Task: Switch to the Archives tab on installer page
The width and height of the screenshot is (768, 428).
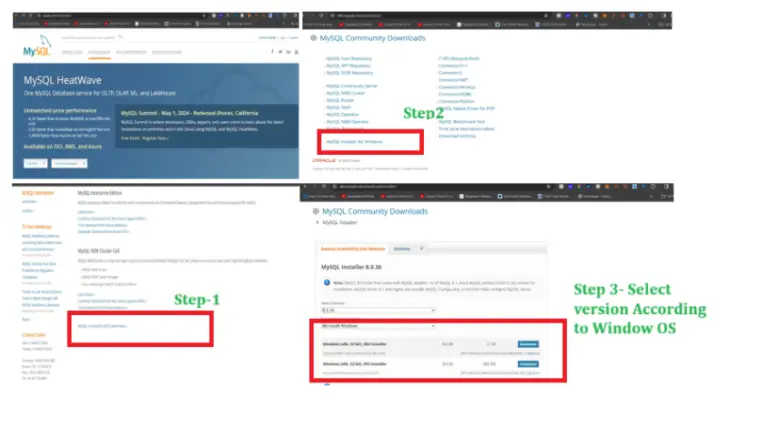Action: pos(402,249)
